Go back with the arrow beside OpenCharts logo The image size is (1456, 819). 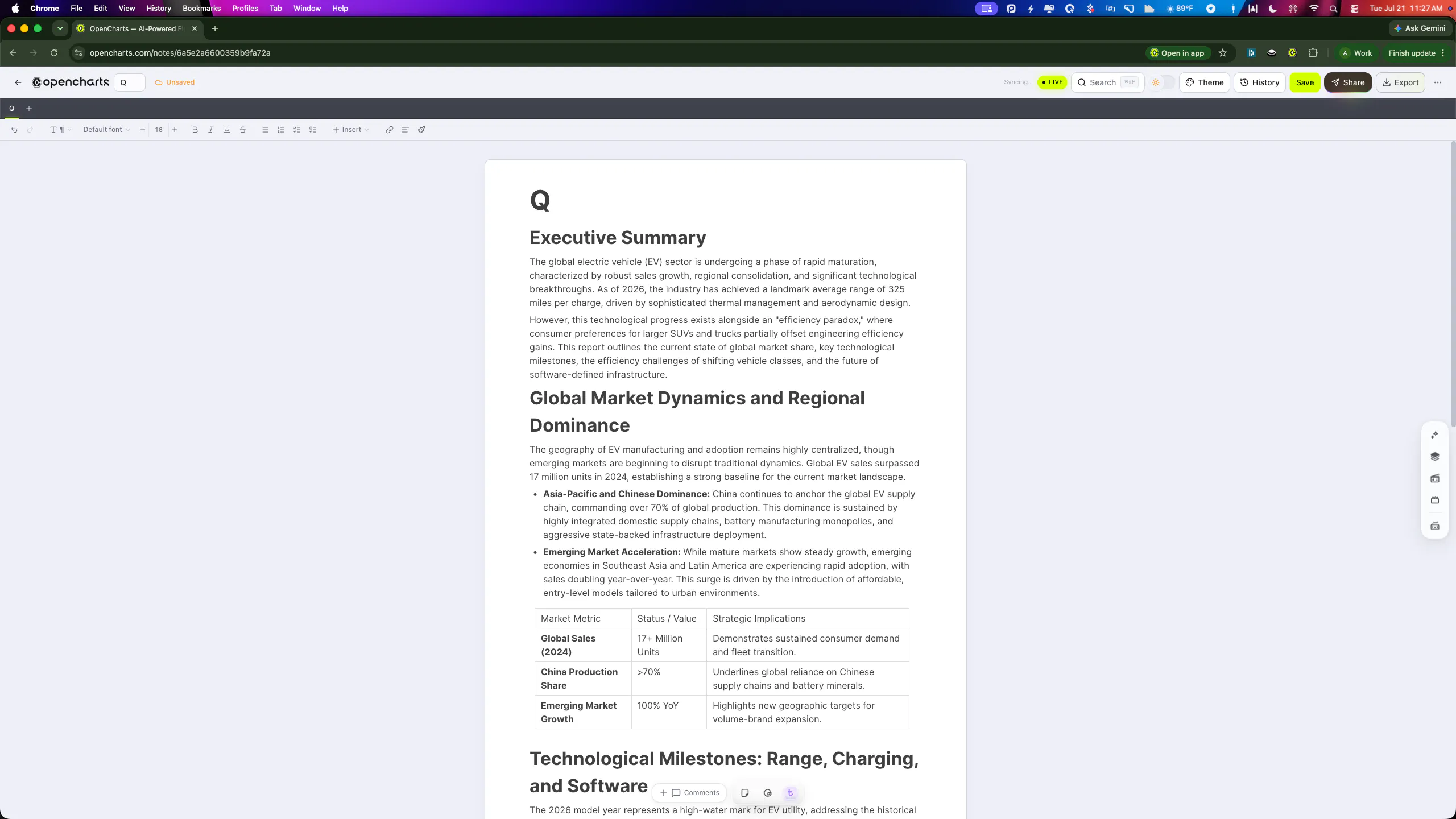[18, 82]
